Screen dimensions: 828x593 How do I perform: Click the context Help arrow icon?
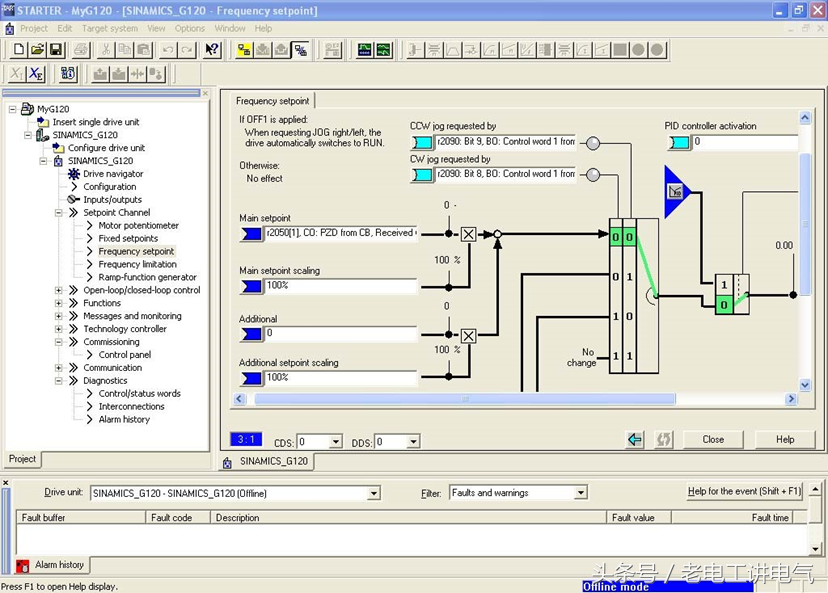pos(211,50)
